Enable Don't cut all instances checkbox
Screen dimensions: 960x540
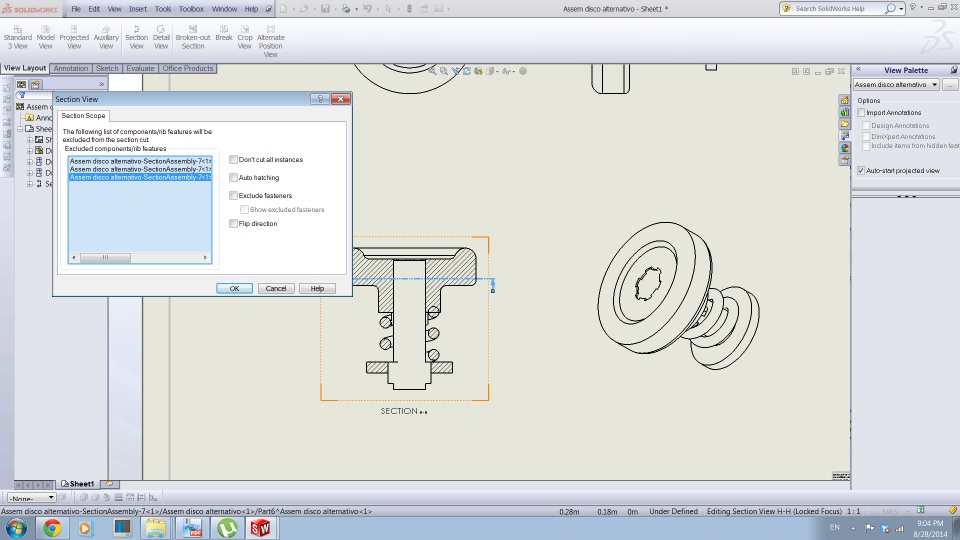[233, 159]
